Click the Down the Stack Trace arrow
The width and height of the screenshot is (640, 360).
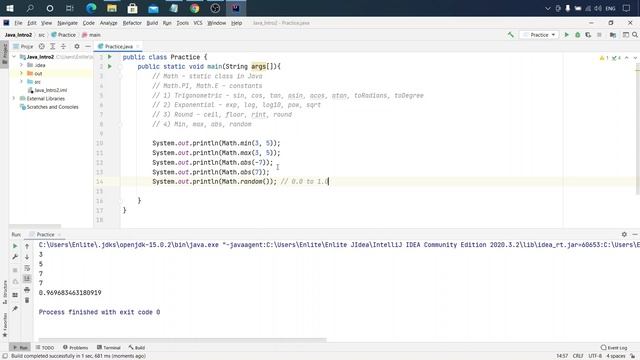pyautogui.click(x=27, y=257)
